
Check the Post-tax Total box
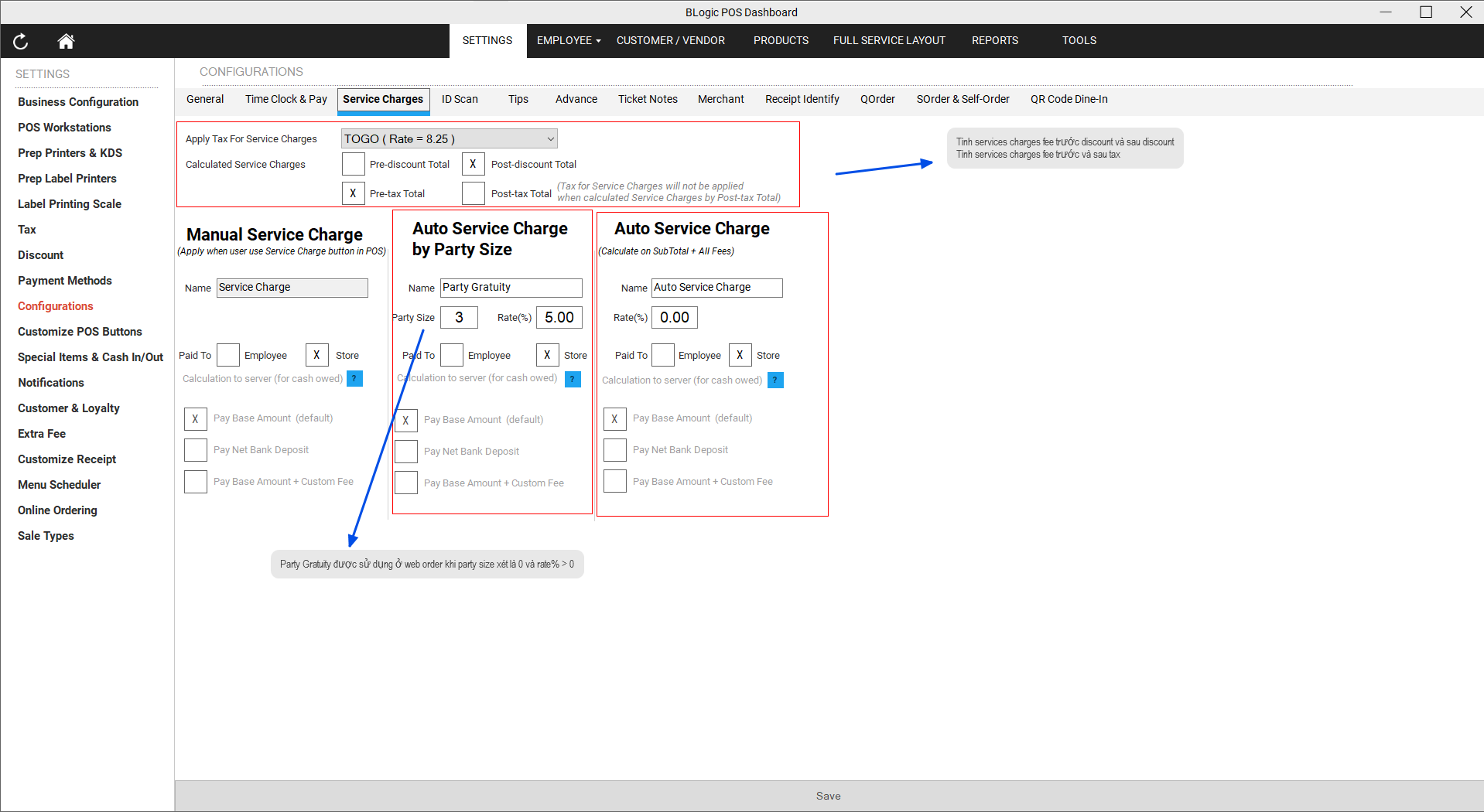point(473,193)
